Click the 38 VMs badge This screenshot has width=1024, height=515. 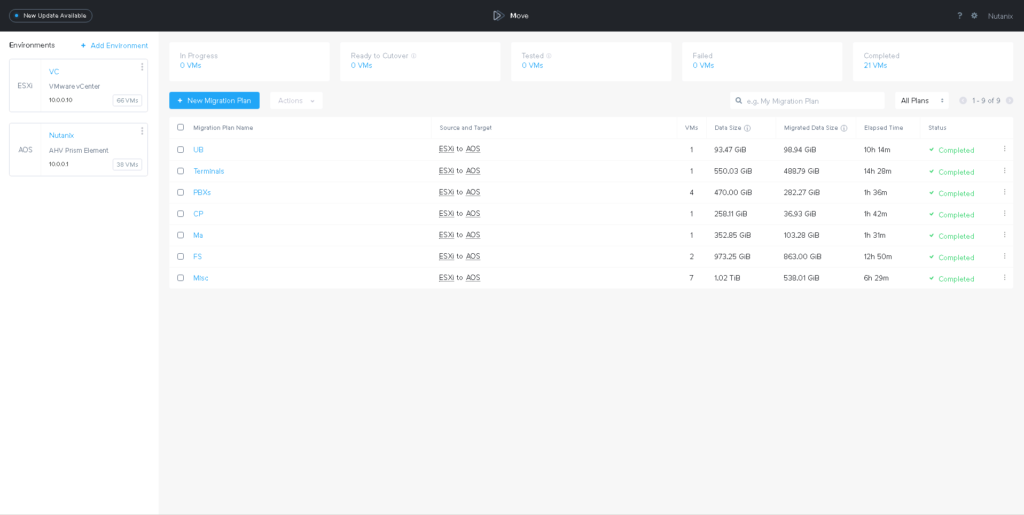pyautogui.click(x=127, y=164)
